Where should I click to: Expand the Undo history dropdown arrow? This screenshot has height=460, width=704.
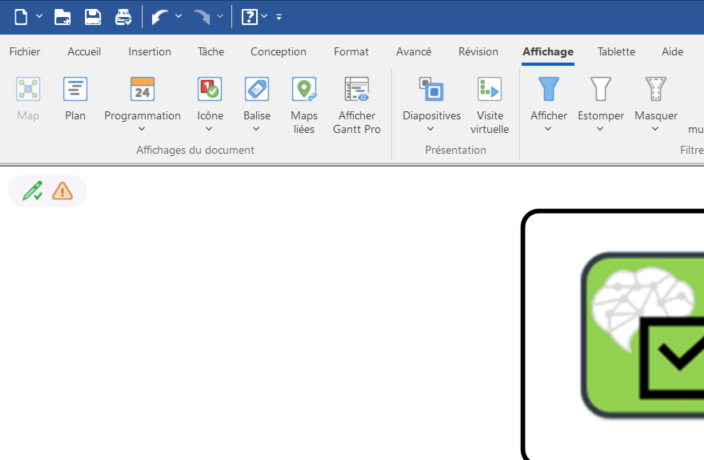tap(179, 16)
